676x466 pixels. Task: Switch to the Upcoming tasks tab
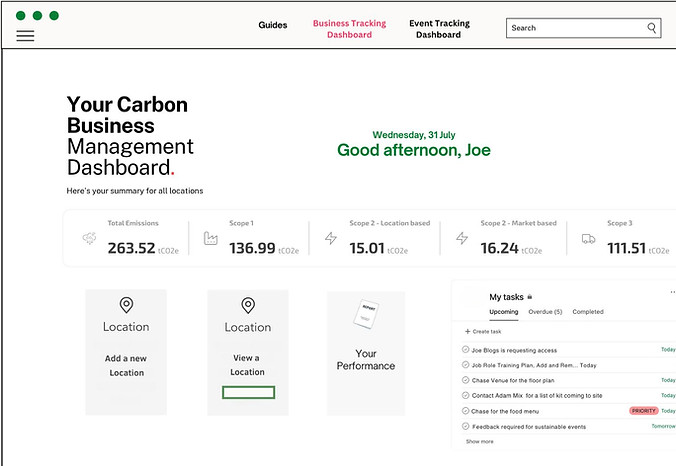pos(504,311)
